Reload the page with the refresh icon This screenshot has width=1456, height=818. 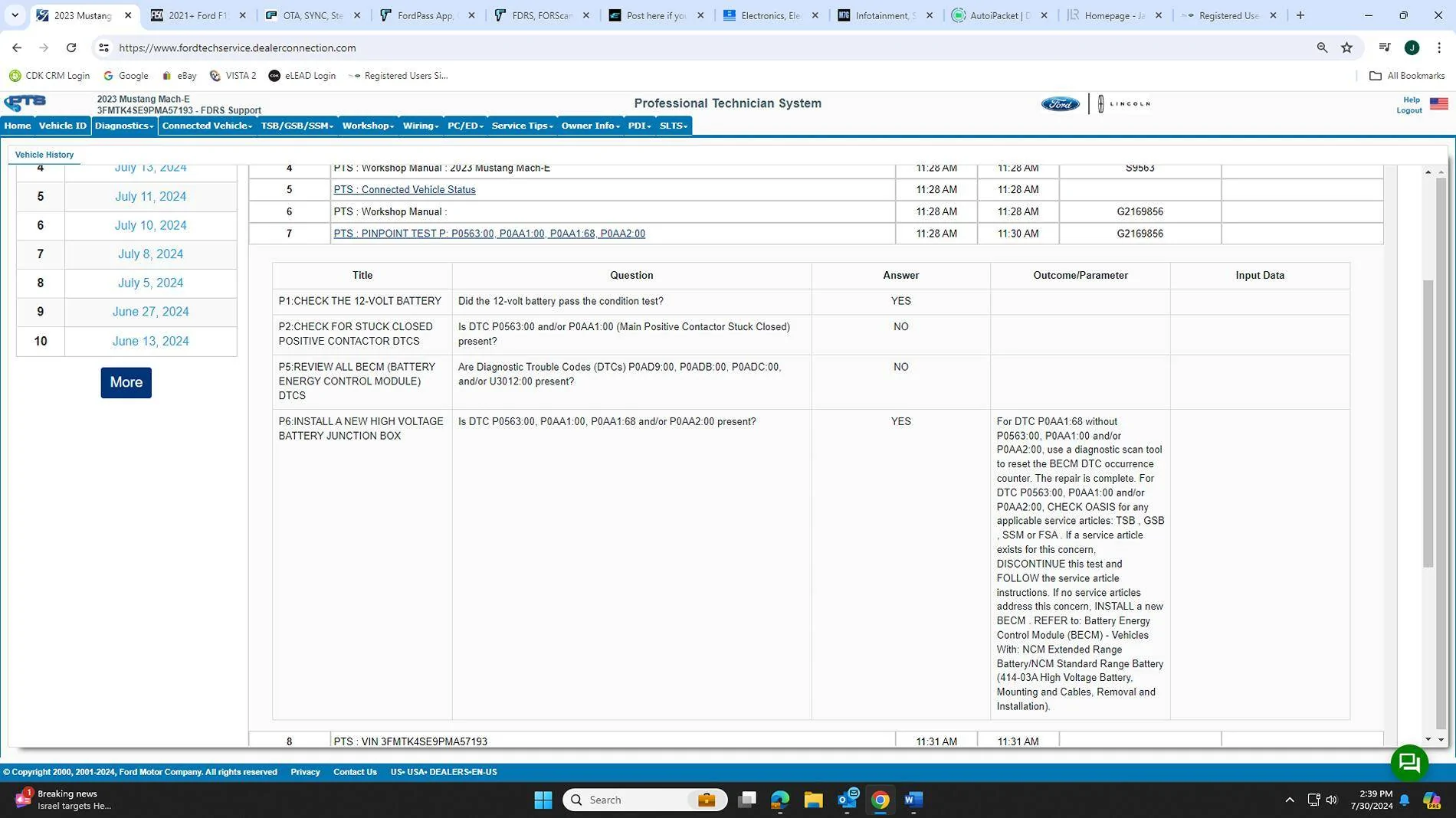click(x=71, y=47)
